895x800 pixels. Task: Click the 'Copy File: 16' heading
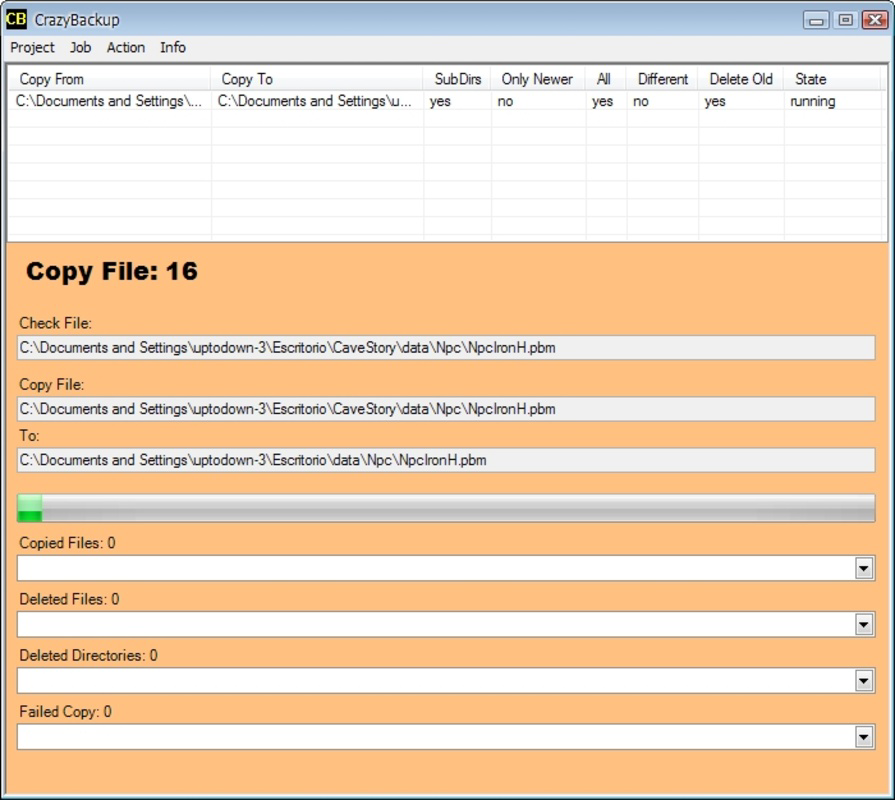pos(112,271)
